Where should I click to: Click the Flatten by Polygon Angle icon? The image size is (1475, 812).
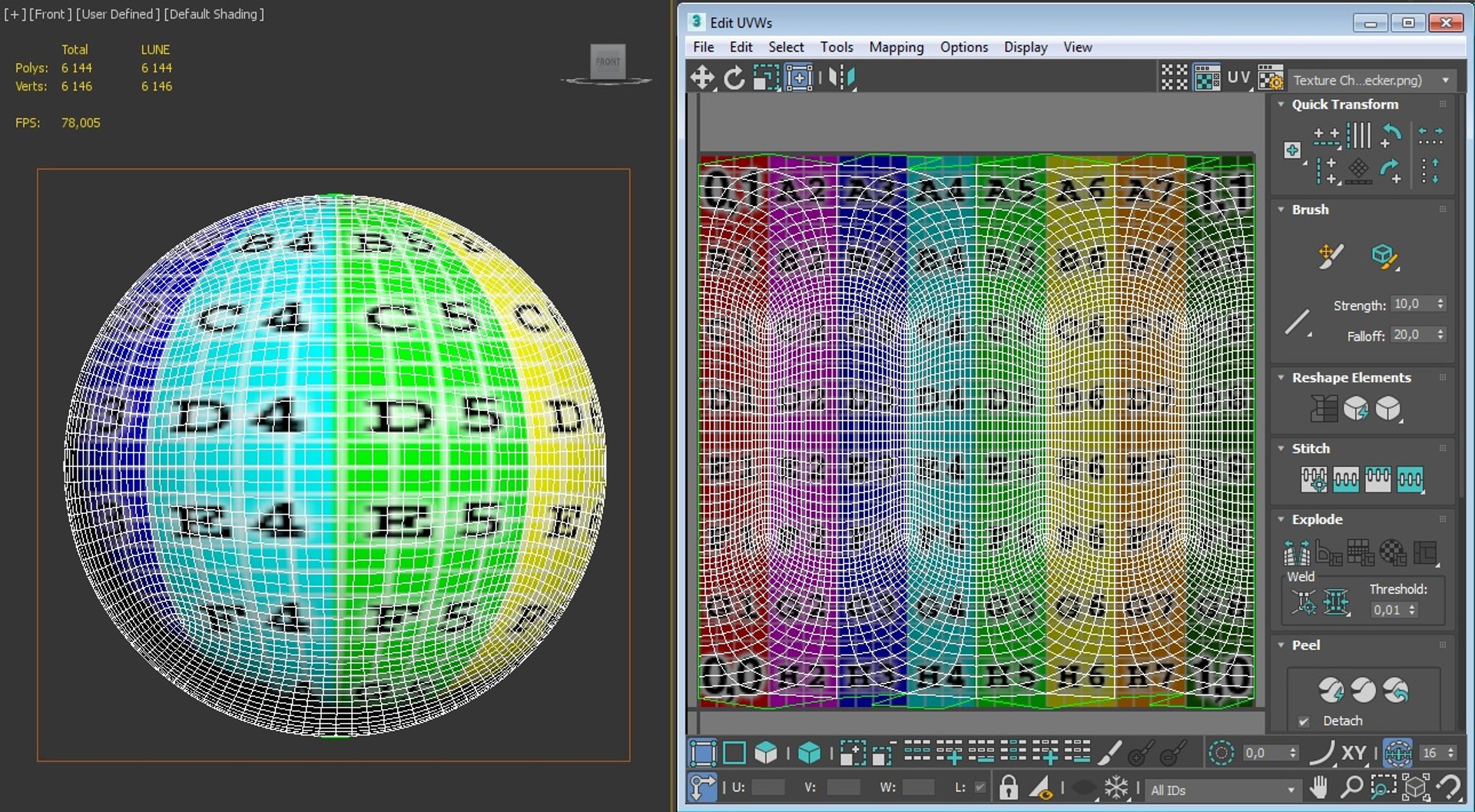pos(1328,552)
